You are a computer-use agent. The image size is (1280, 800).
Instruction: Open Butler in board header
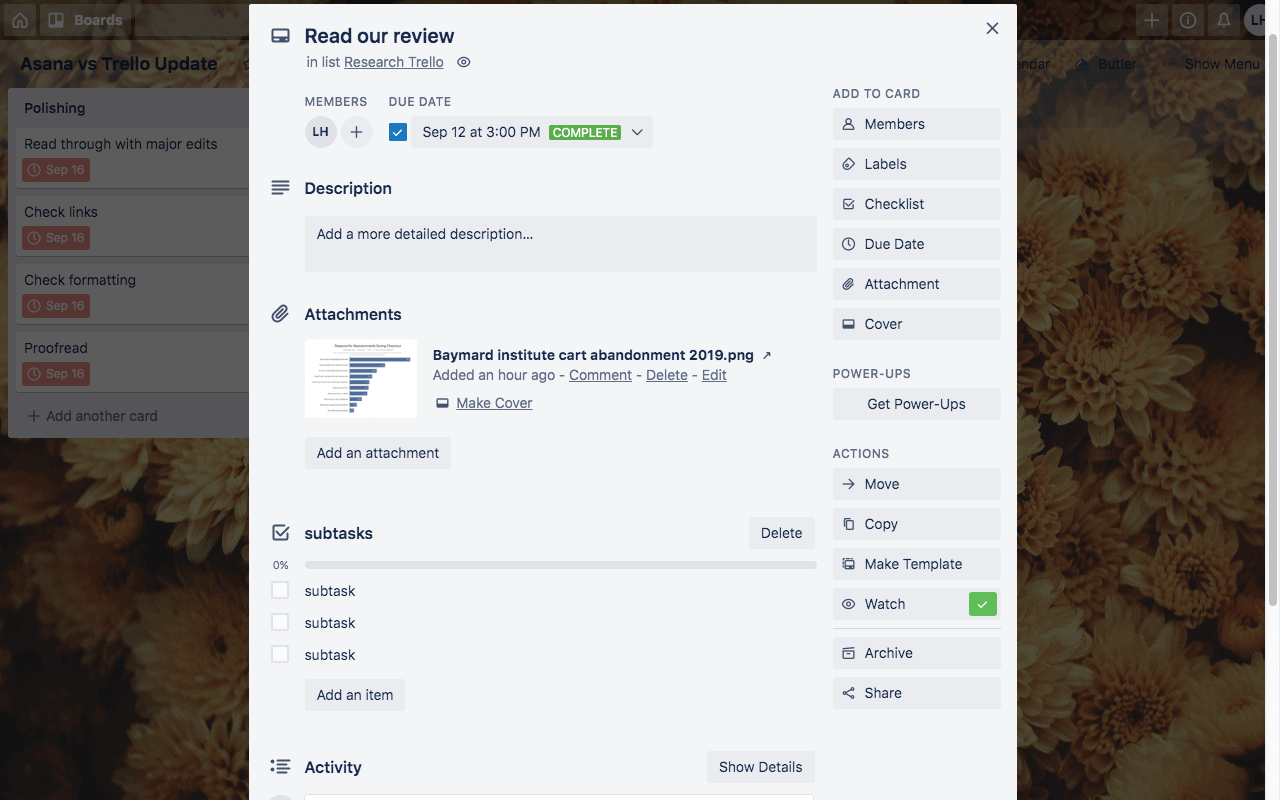pos(1106,64)
